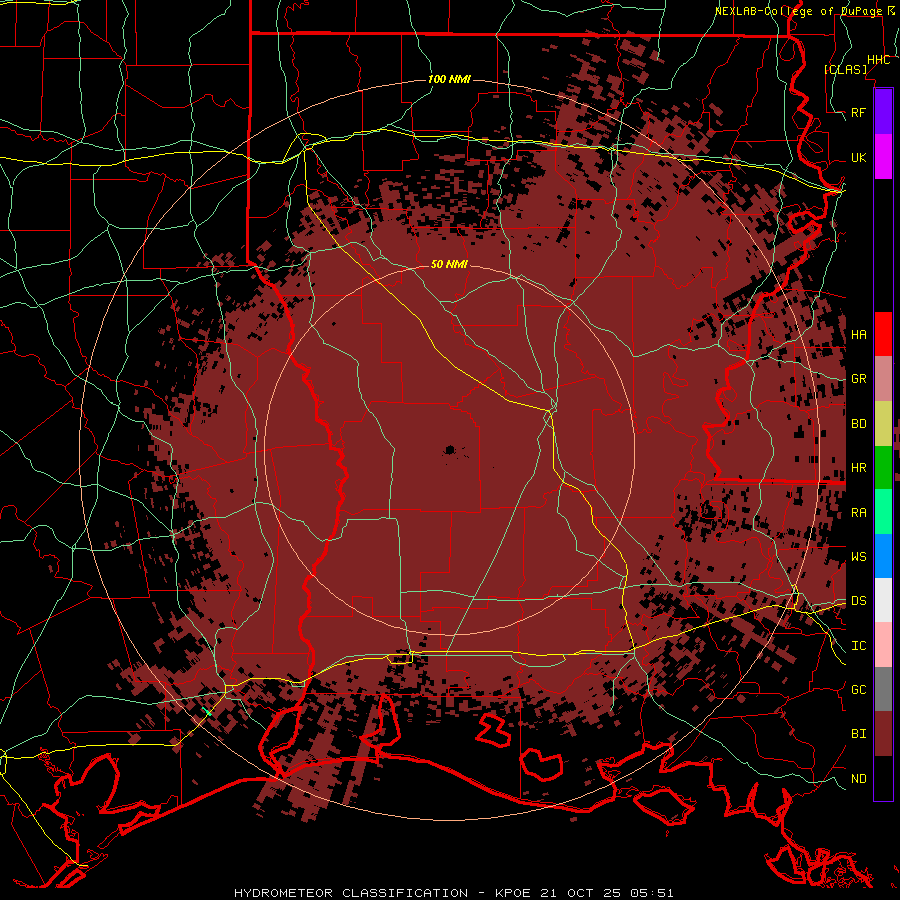Click the "BI" legend label
Viewport: 900px width, 900px height.
(858, 734)
